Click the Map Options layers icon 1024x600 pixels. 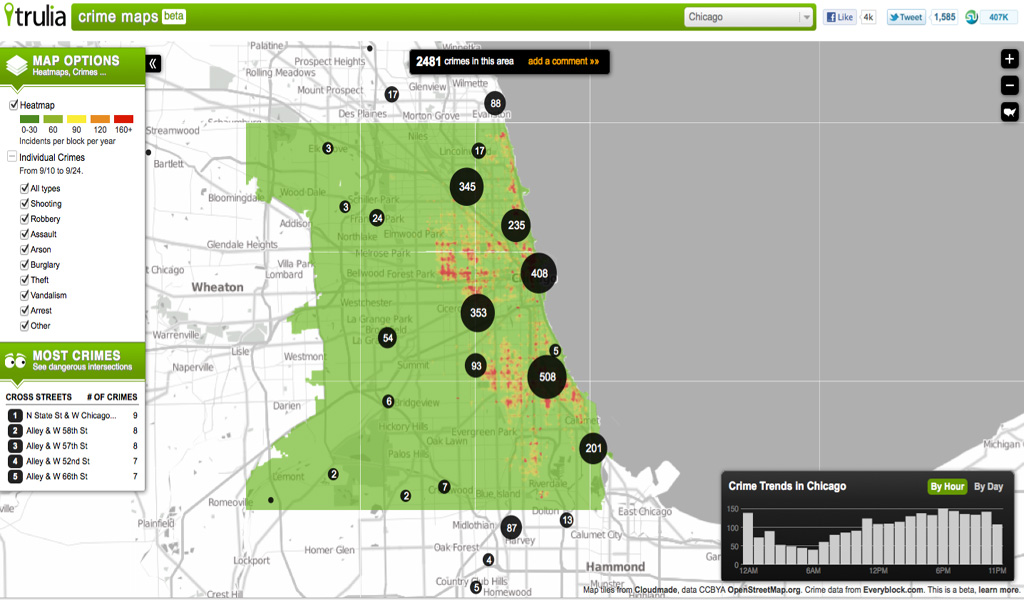click(x=16, y=65)
